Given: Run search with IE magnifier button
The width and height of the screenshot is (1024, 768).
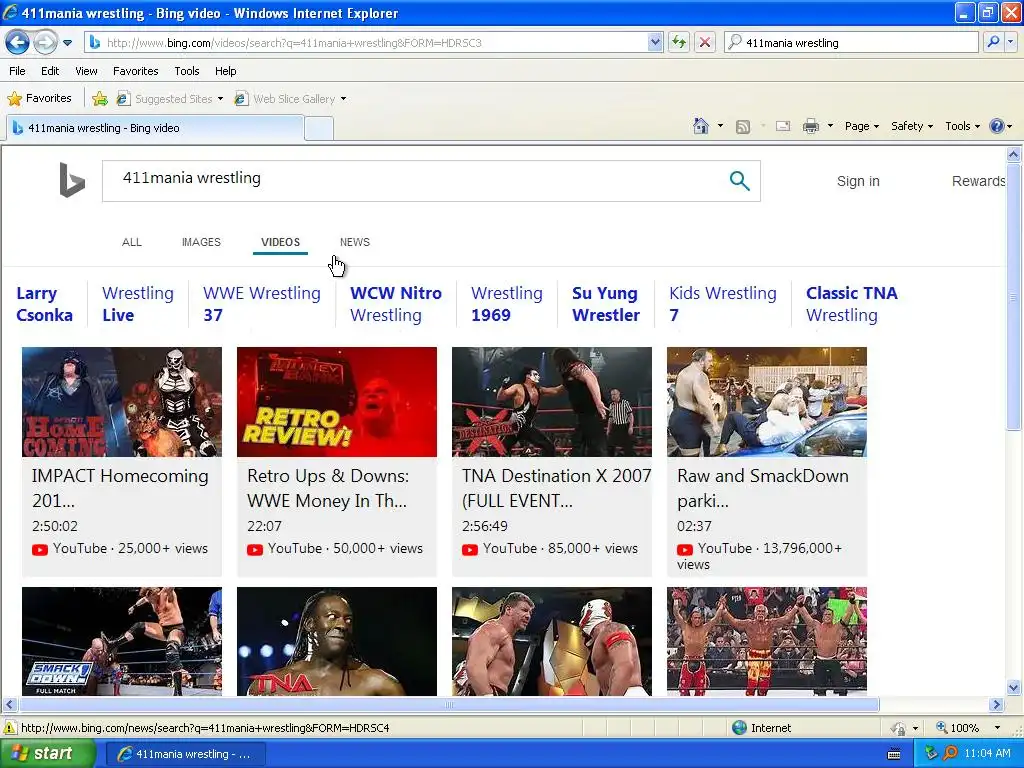Looking at the screenshot, I should point(993,43).
